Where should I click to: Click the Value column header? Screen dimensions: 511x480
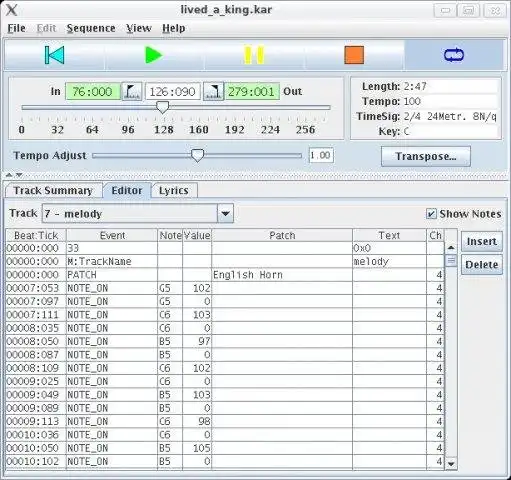197,236
